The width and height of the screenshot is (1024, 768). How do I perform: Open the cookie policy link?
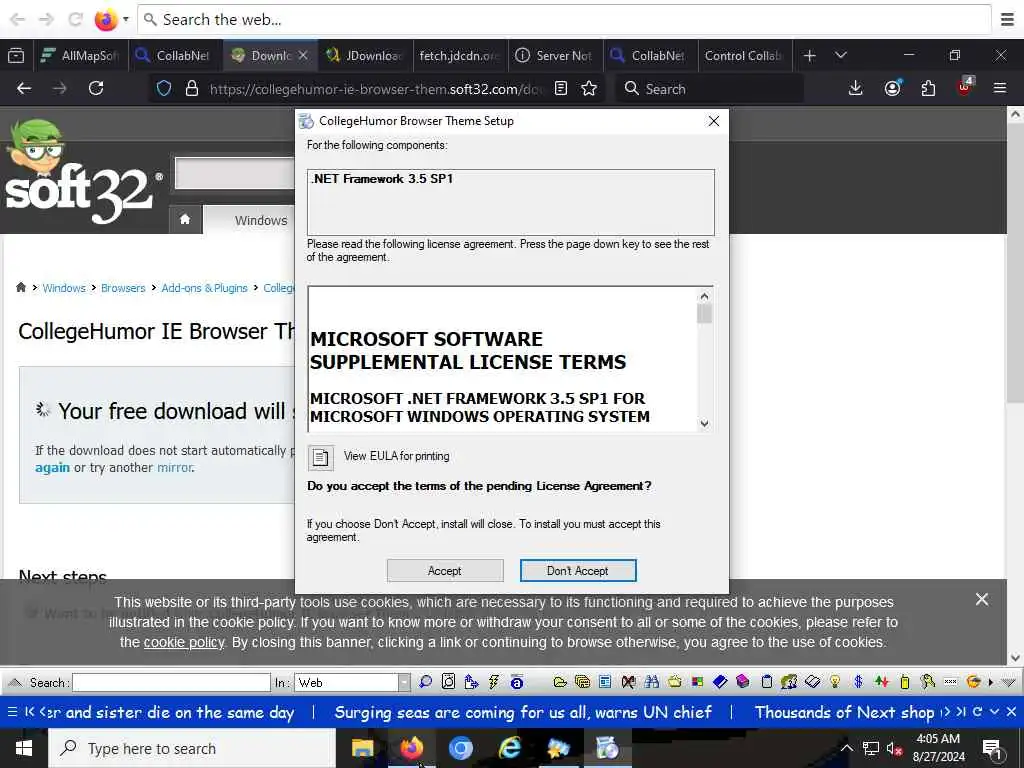click(x=184, y=643)
